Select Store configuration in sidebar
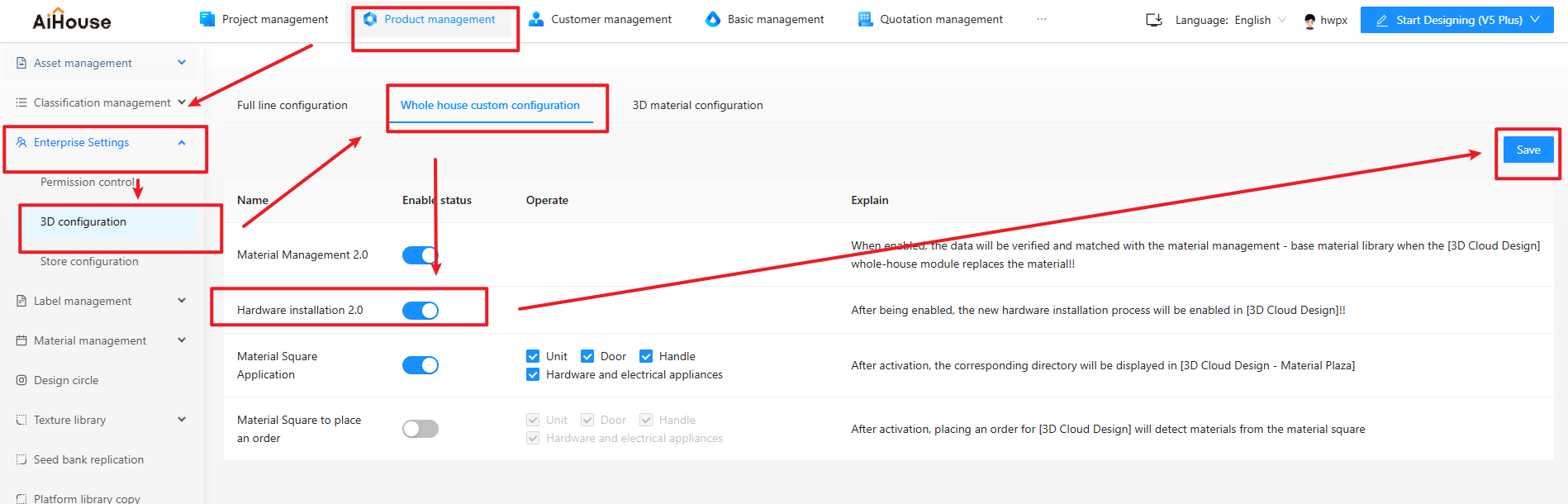1568x504 pixels. coord(89,261)
